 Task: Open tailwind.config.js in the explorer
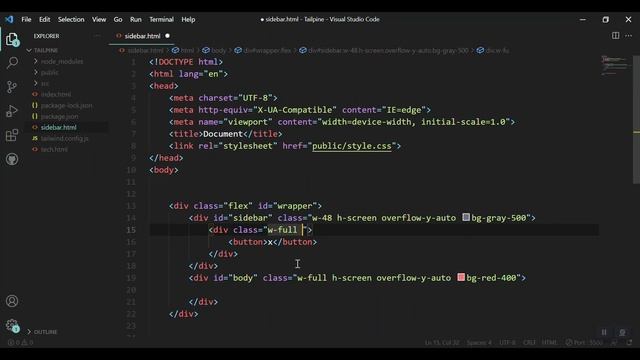click(64, 138)
